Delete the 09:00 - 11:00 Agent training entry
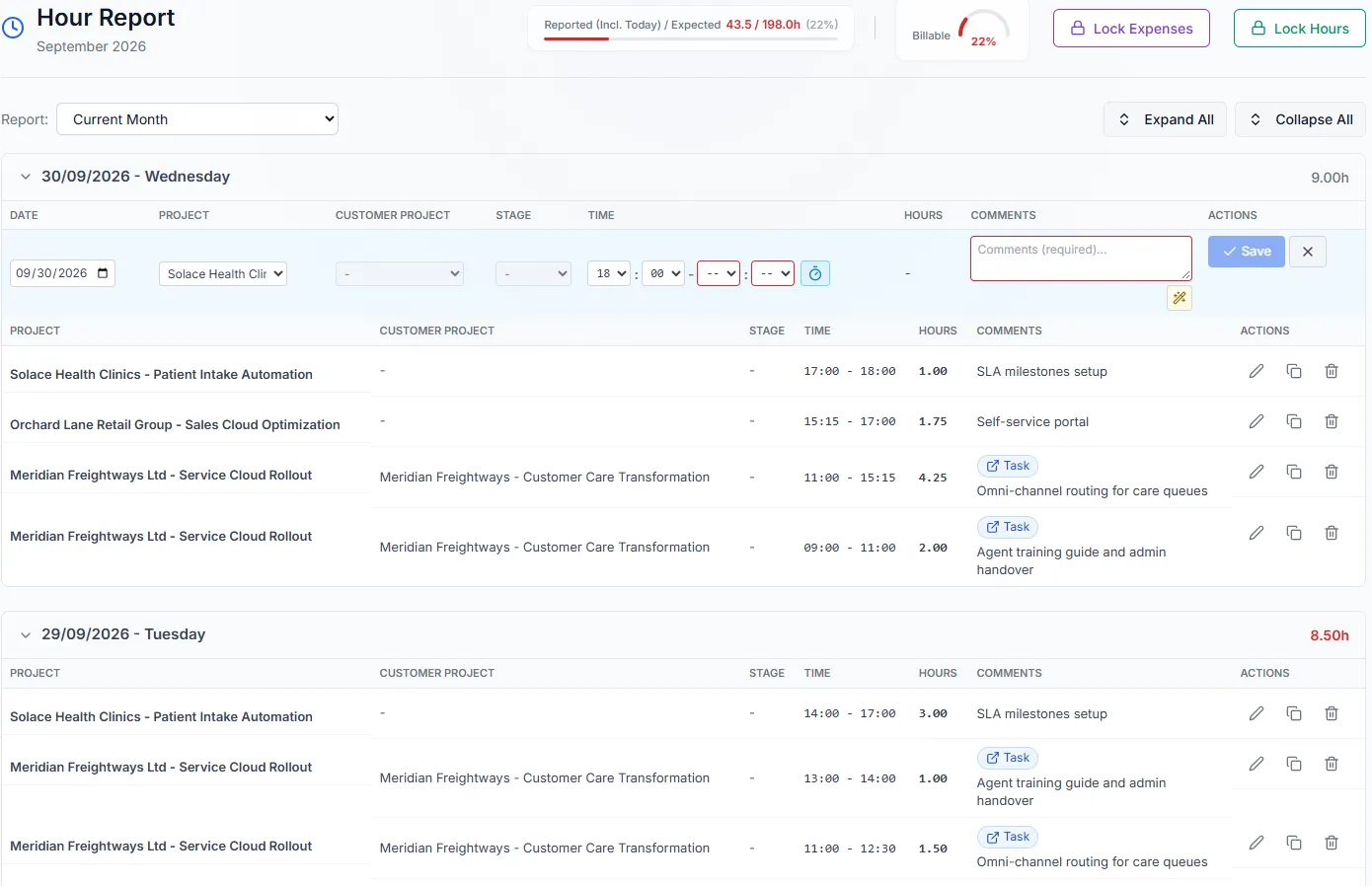Viewport: 1372px width, 886px height. (x=1332, y=533)
